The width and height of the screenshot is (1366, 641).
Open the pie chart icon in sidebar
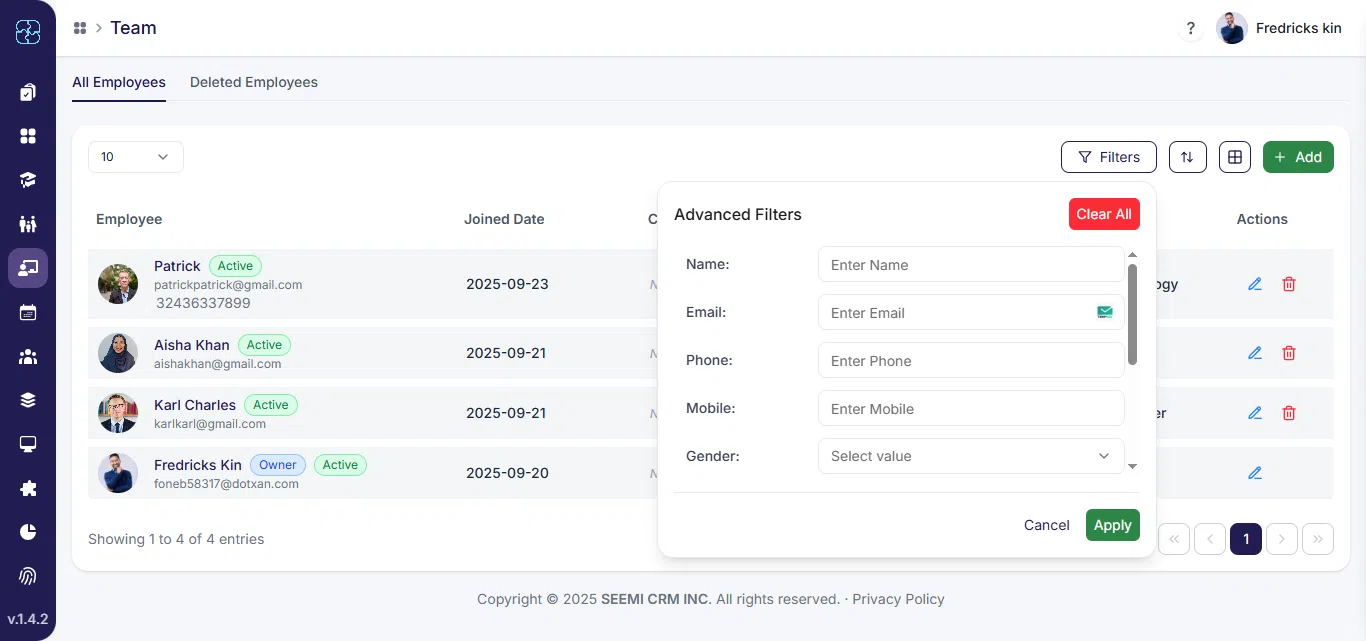28,532
